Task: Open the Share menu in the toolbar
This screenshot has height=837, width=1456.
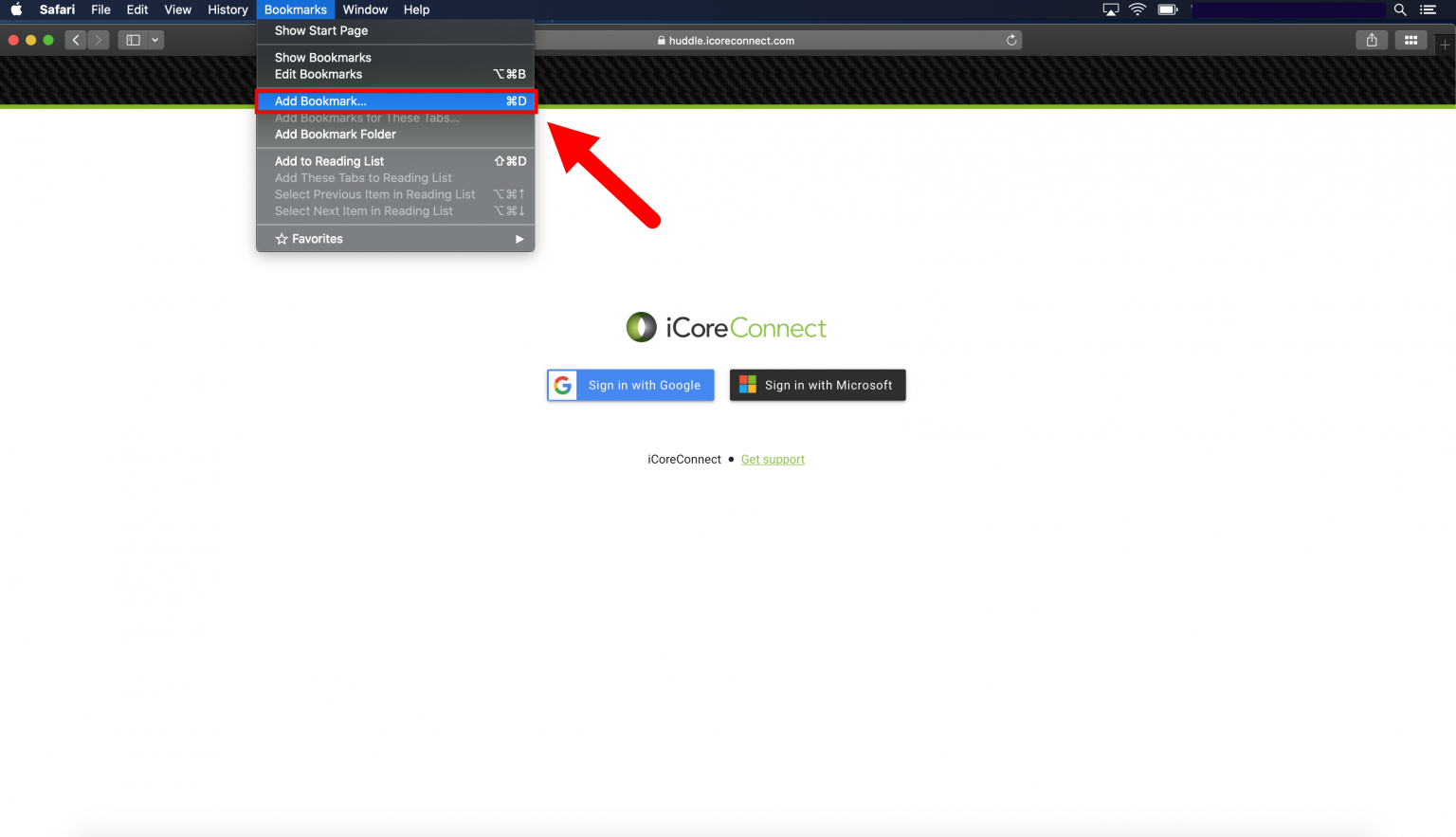Action: click(x=1372, y=40)
